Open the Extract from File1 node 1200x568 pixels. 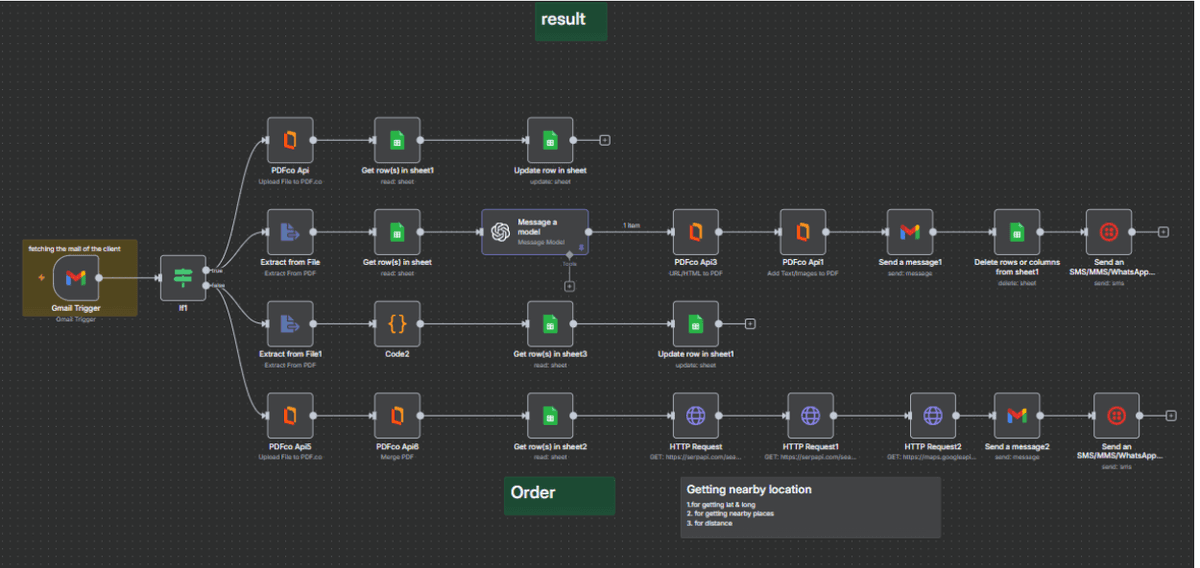(x=290, y=324)
